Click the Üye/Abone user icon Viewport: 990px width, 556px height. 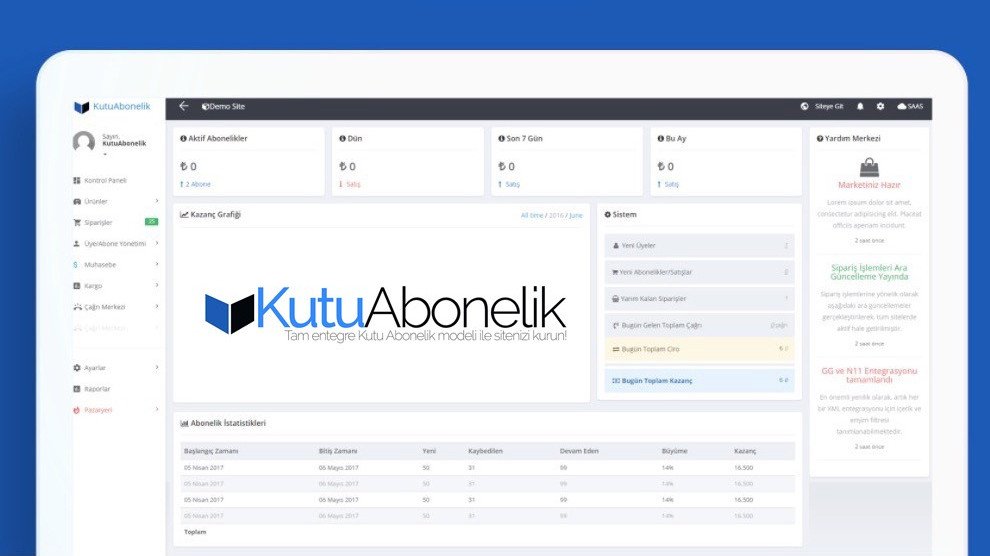point(77,244)
